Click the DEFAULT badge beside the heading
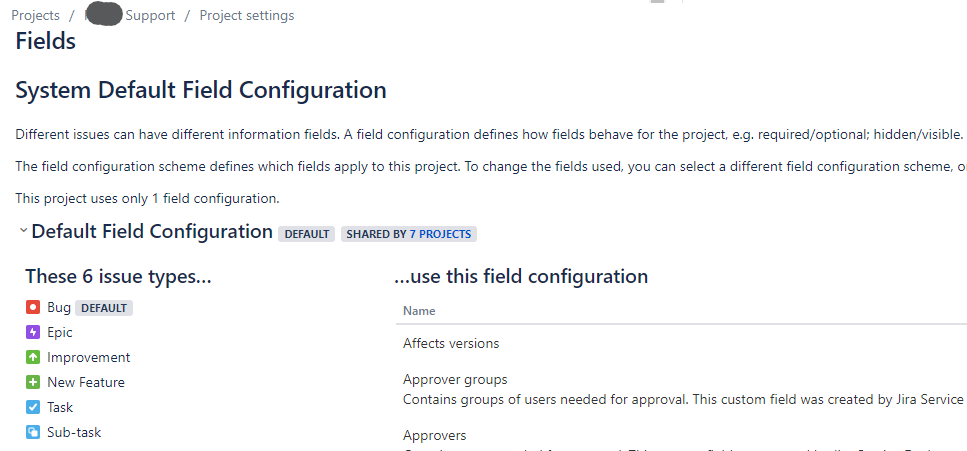967x451 pixels. (x=307, y=234)
